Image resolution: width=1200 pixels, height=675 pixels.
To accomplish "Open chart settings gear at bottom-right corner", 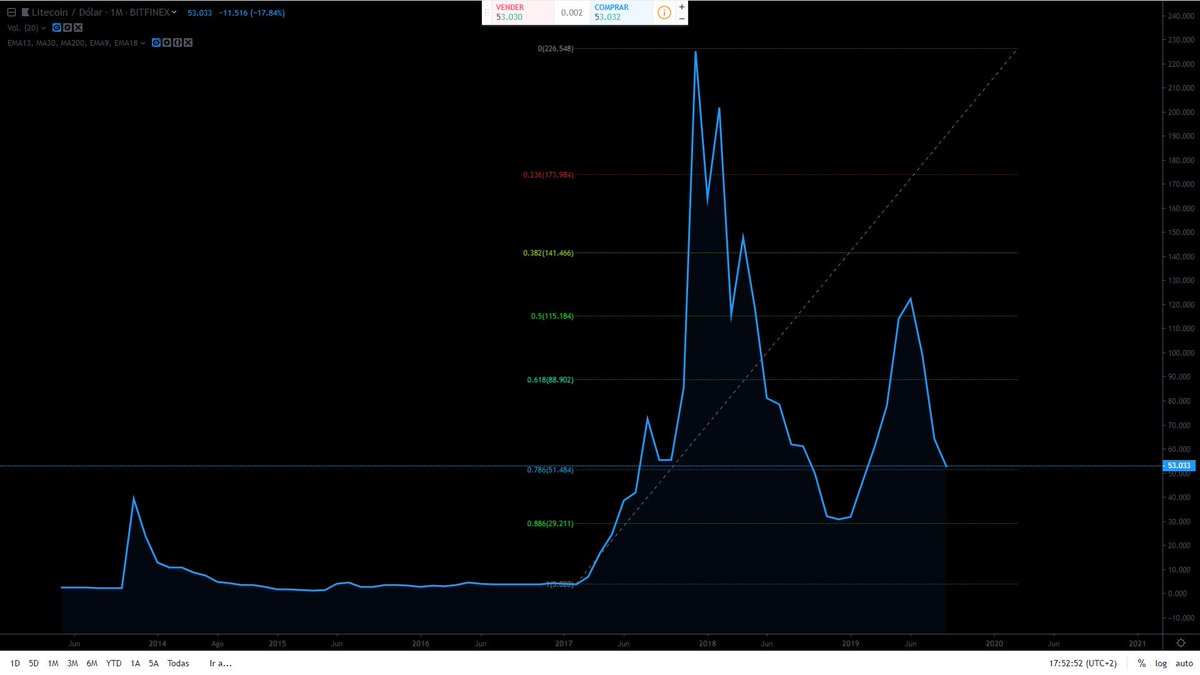I will point(1181,642).
